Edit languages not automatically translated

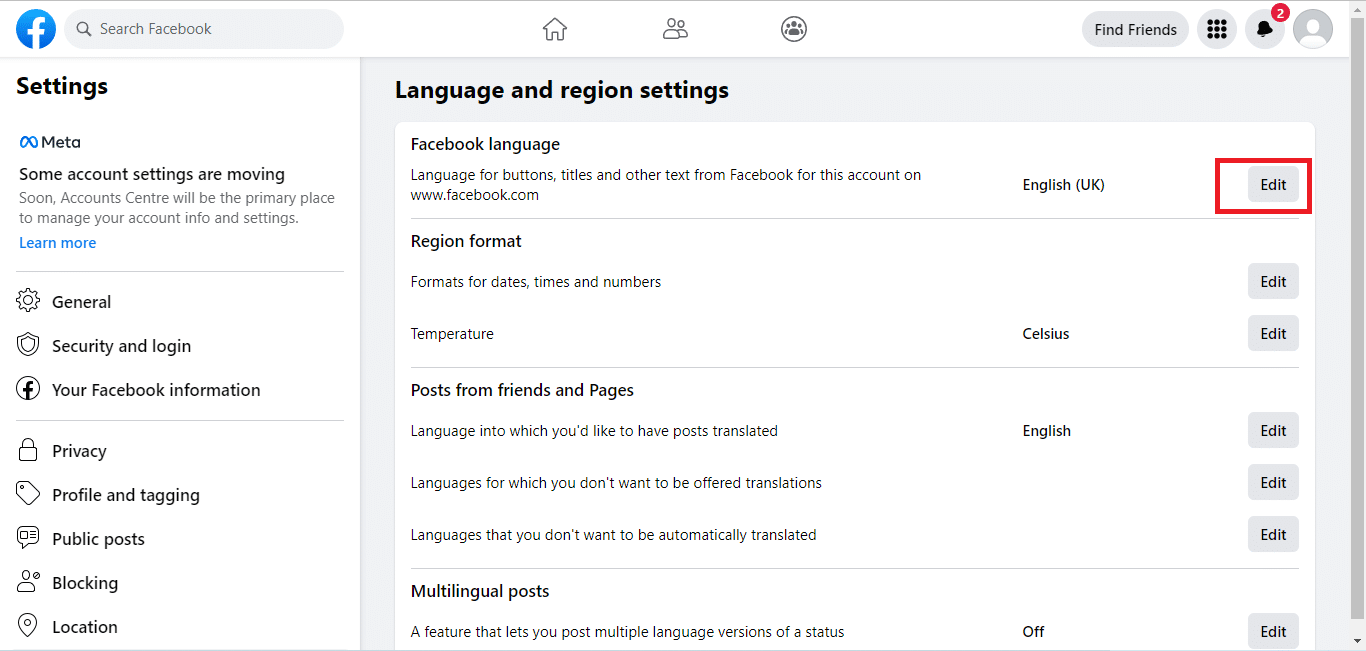click(x=1273, y=535)
